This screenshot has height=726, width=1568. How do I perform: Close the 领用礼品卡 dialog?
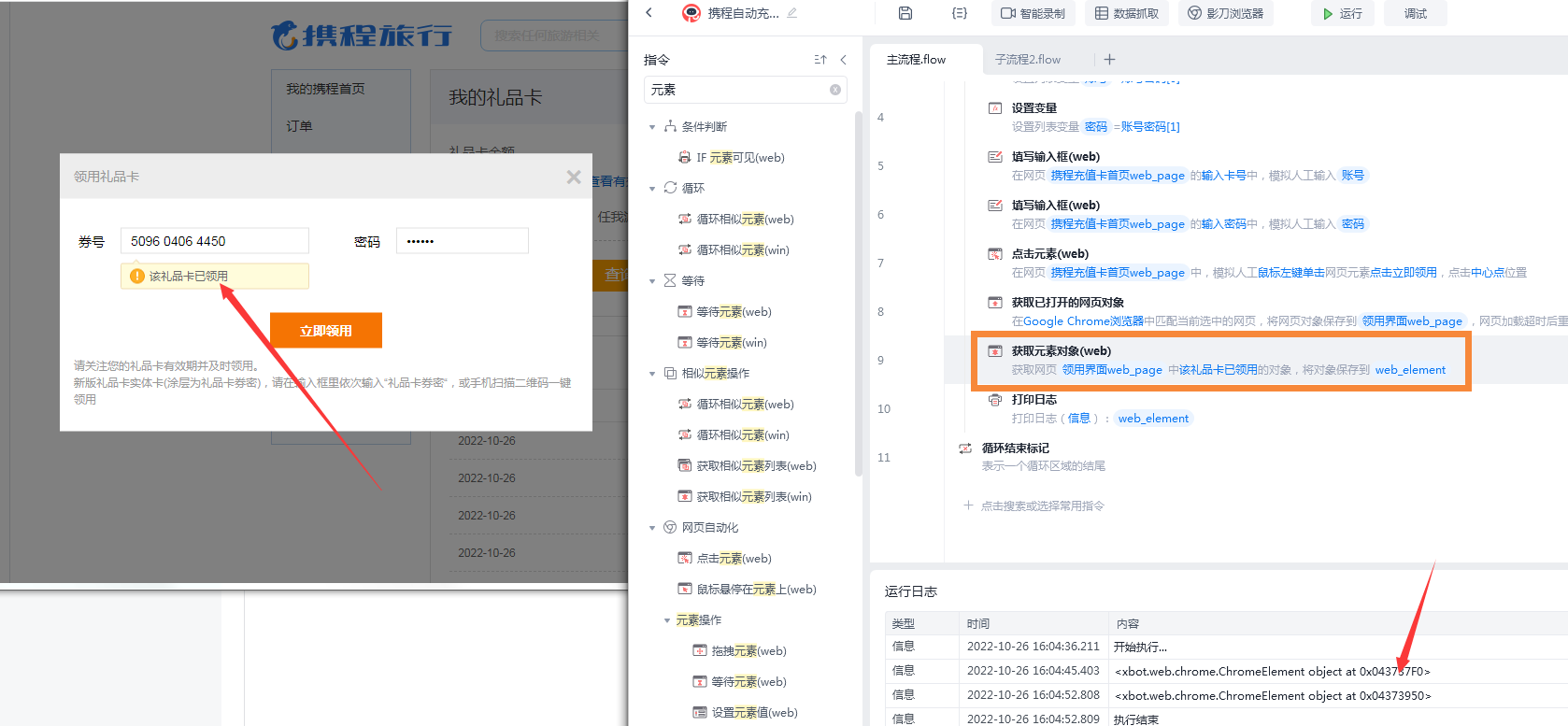click(x=574, y=177)
